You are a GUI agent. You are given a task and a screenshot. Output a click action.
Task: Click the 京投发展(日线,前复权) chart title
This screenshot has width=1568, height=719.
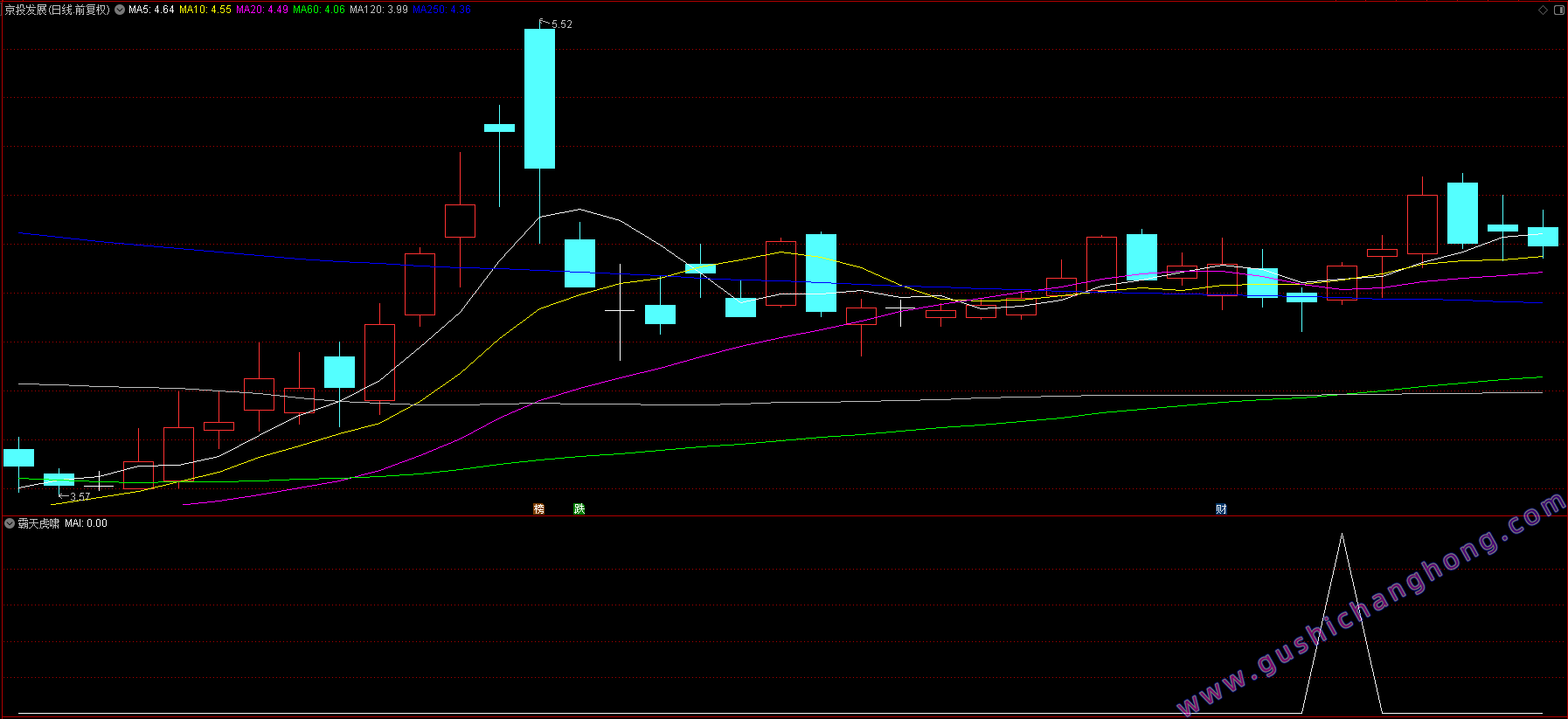click(x=58, y=10)
